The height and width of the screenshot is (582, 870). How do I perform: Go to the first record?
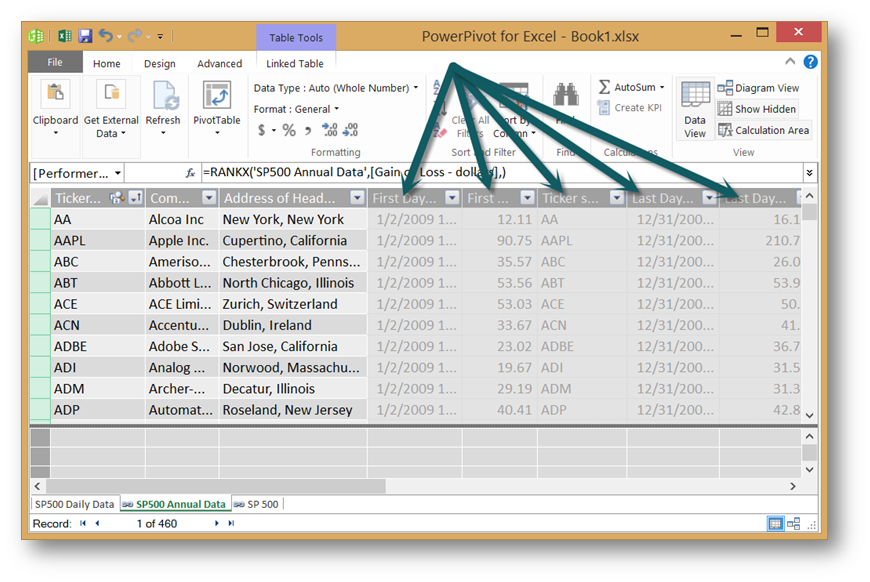pos(83,523)
